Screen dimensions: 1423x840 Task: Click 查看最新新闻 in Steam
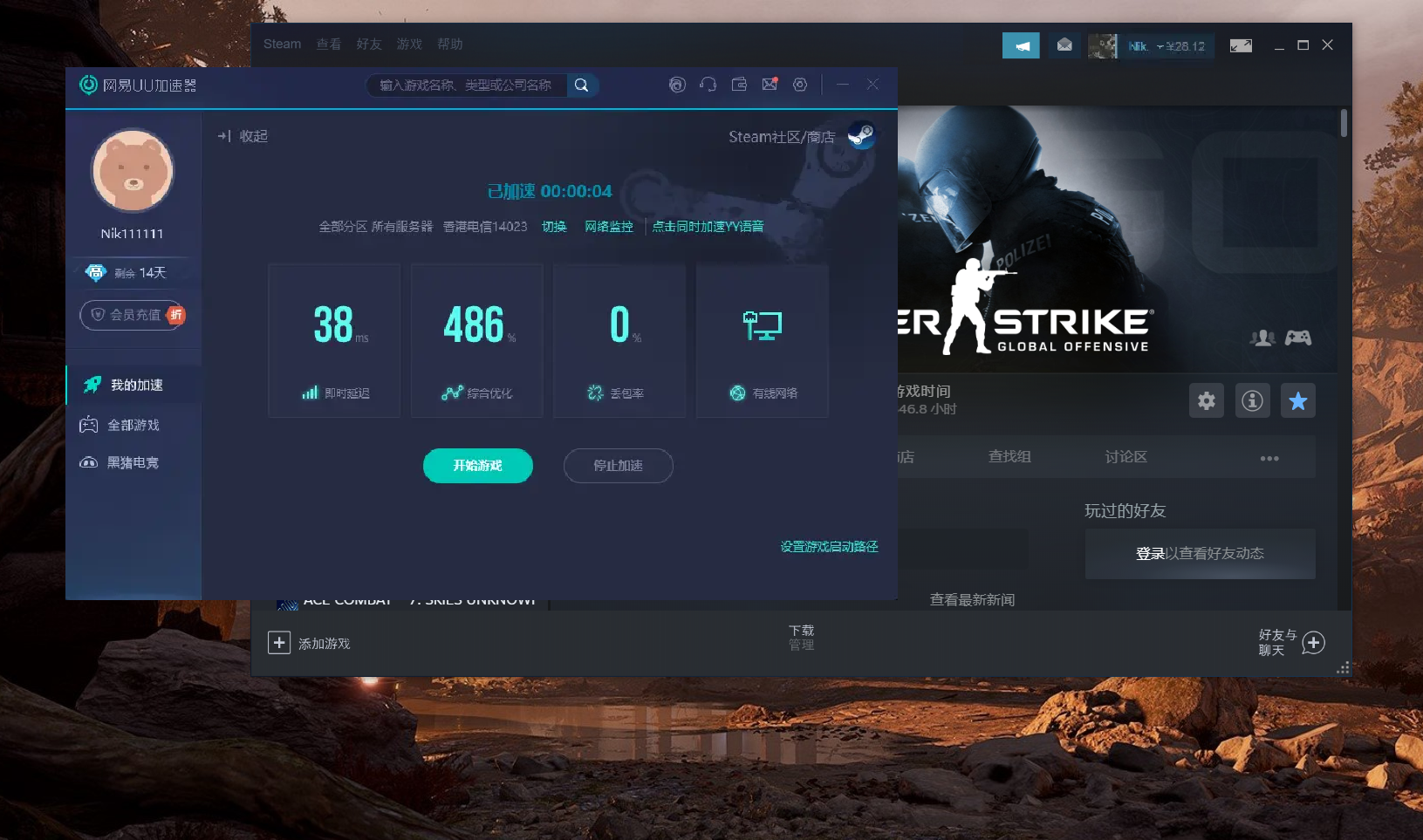pos(972,600)
